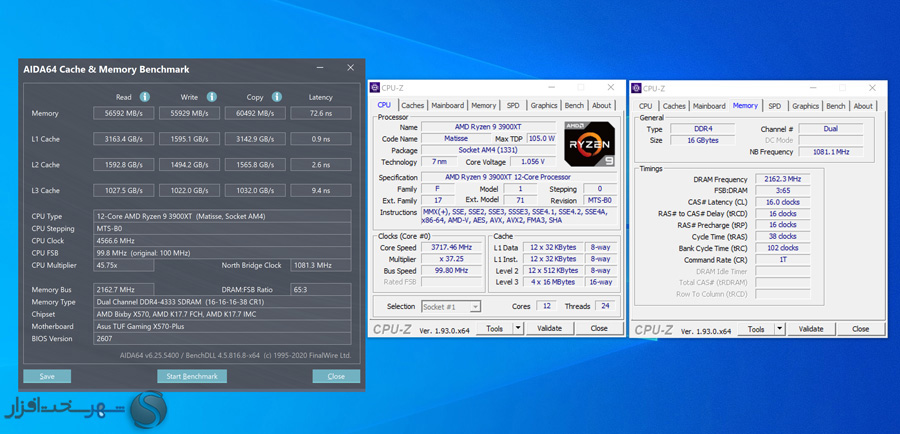This screenshot has height=434, width=900.
Task: Click Validate in CPU-Z CPU window
Action: point(550,328)
